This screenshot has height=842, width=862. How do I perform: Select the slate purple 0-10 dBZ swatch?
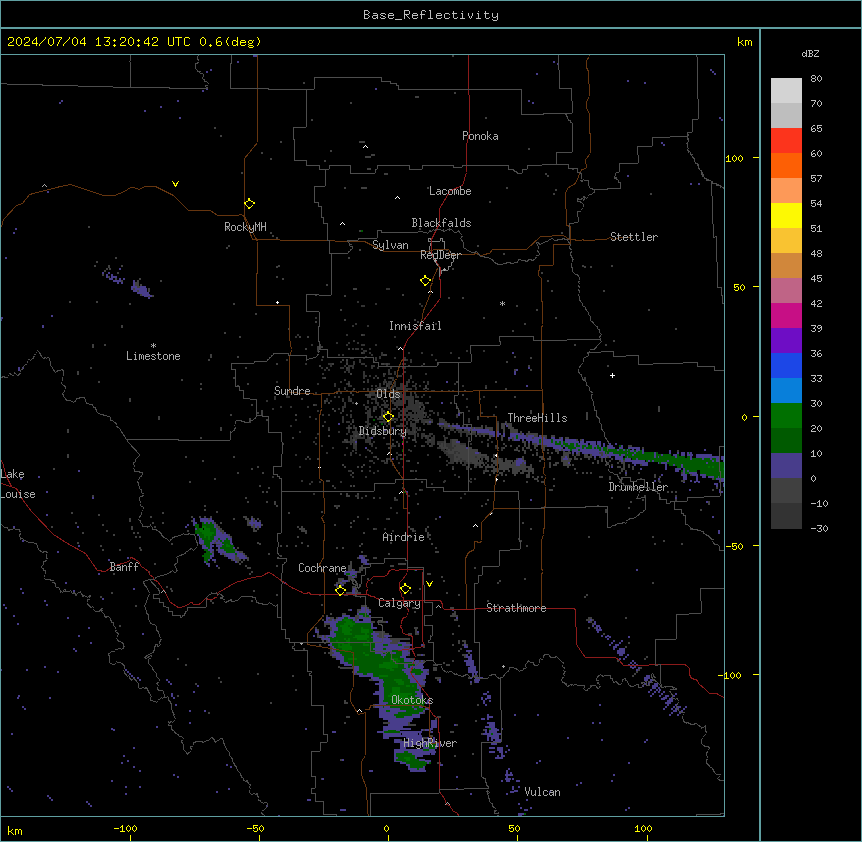[x=786, y=466]
